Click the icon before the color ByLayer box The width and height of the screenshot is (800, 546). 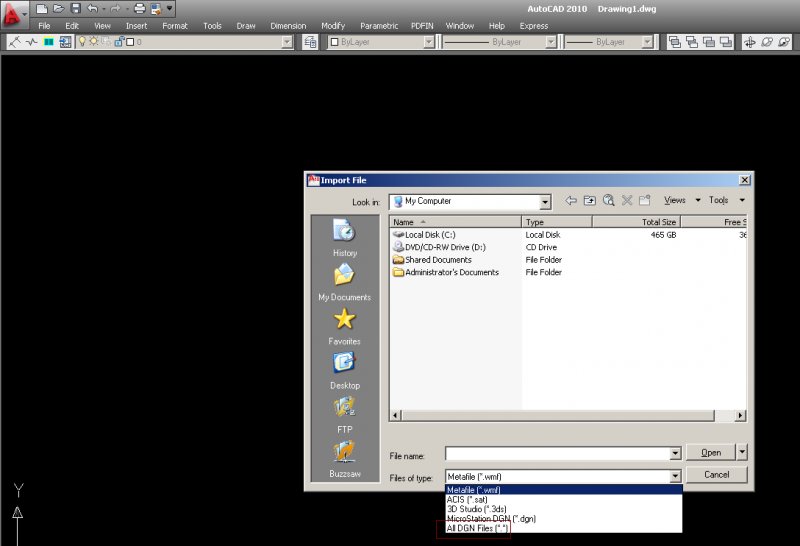click(310, 42)
